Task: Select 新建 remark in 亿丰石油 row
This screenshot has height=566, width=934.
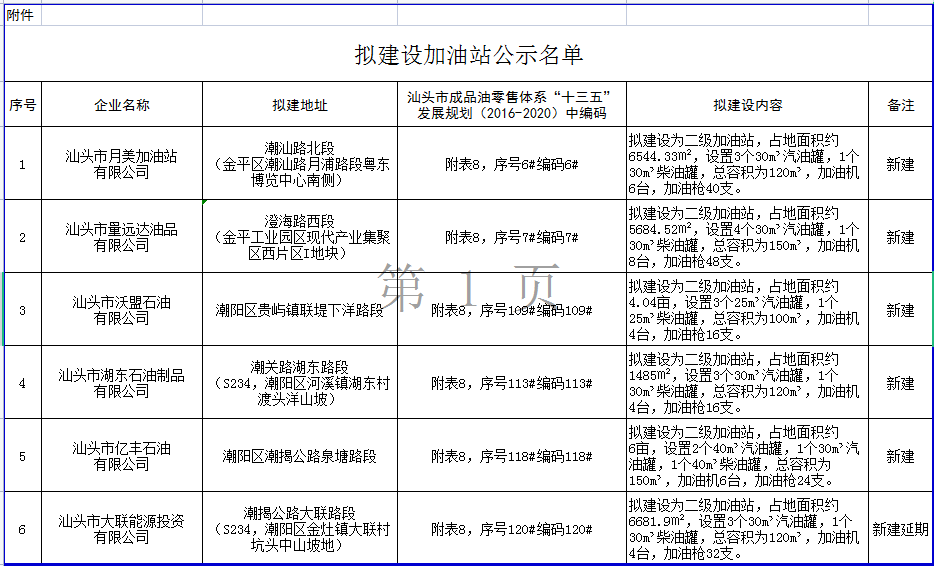Action: tap(901, 456)
